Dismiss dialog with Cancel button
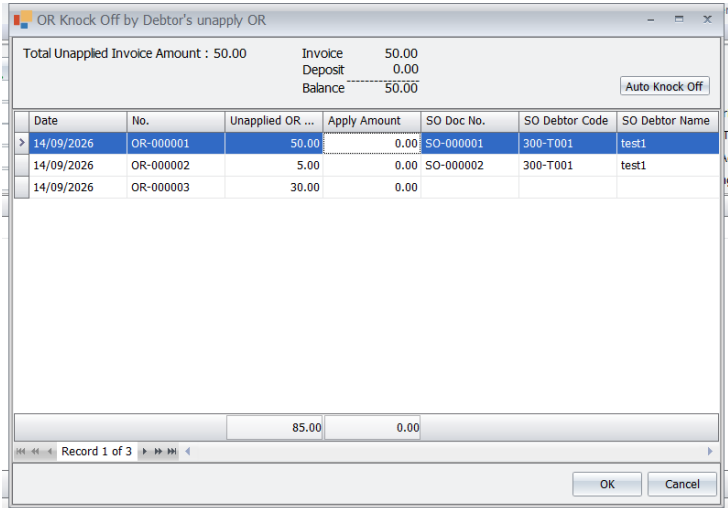 pos(682,484)
